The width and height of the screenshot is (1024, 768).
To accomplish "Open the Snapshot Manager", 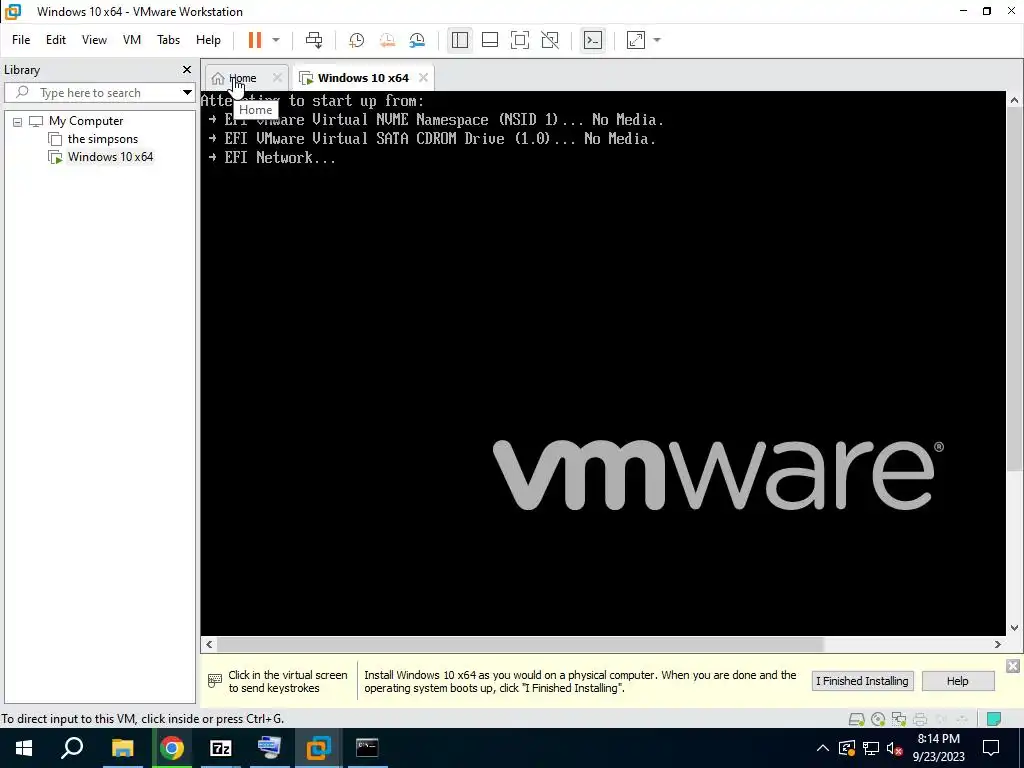I will pos(417,40).
